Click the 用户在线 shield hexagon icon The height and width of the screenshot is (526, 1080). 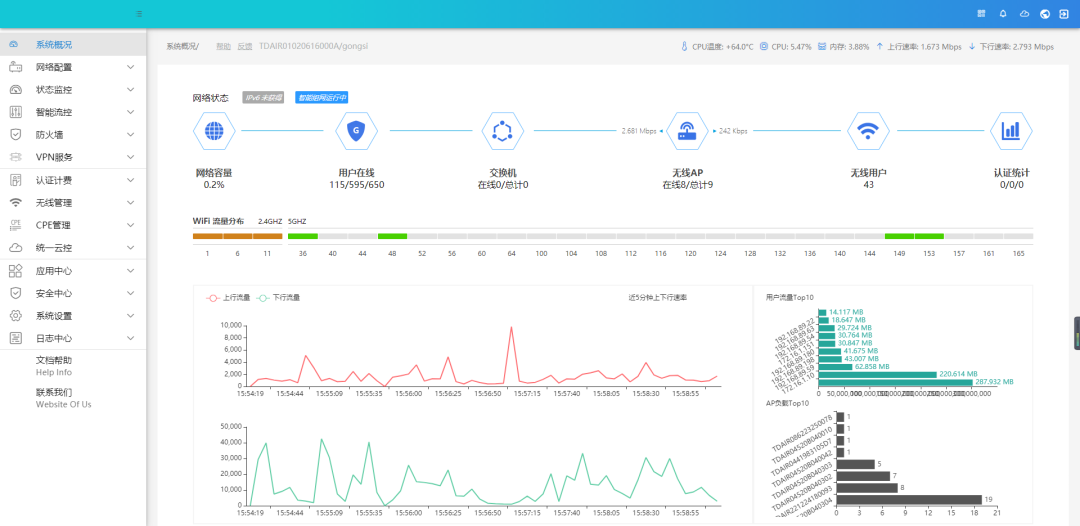356,130
